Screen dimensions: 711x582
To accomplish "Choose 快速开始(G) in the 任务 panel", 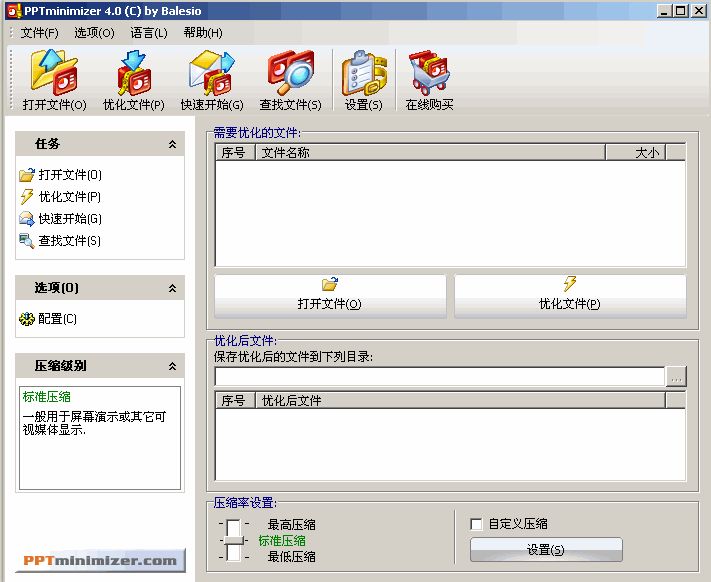I will click(x=61, y=219).
